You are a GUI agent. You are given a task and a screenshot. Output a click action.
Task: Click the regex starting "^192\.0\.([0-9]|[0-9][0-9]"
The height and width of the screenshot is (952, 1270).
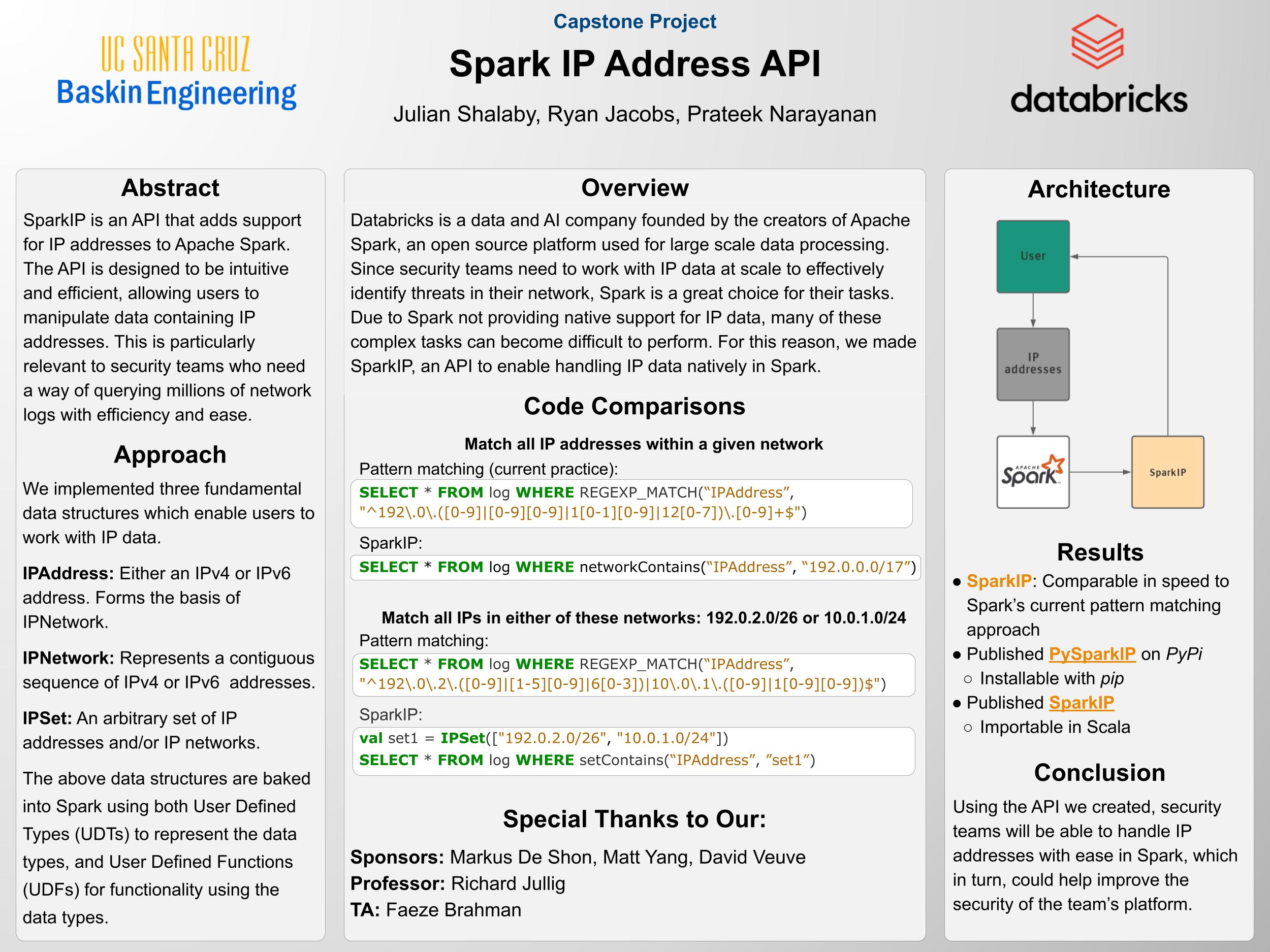coord(583,512)
